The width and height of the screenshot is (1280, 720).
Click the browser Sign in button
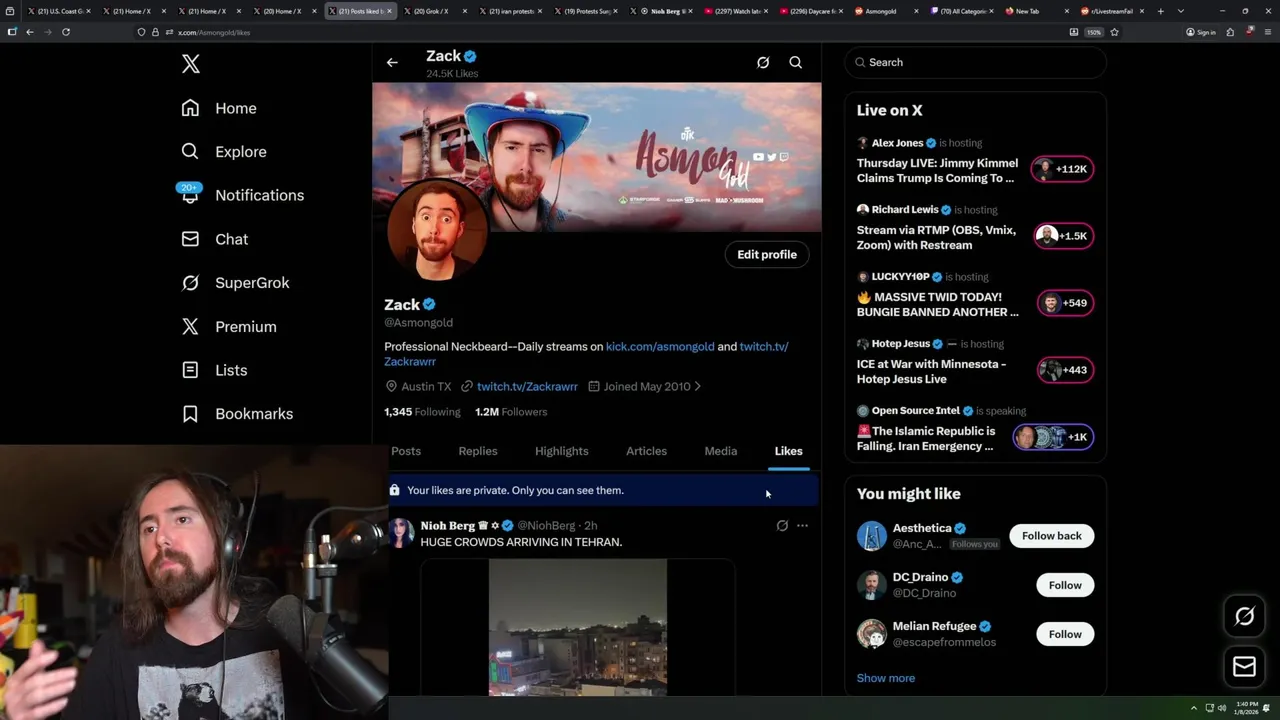pyautogui.click(x=1201, y=32)
